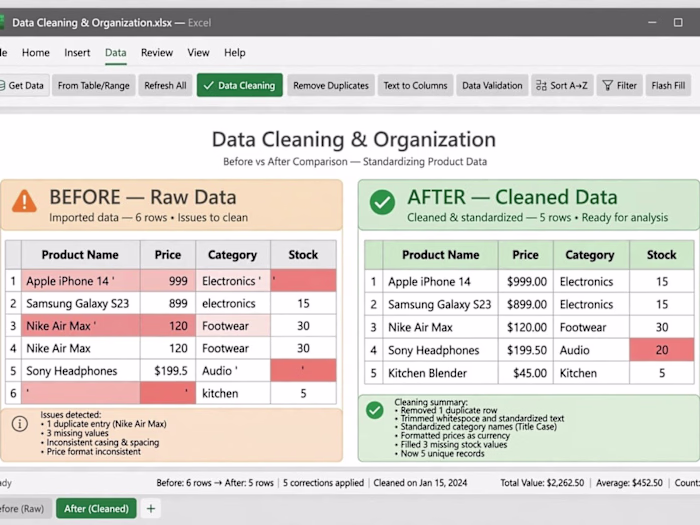Select the Data ribbon tab
This screenshot has width=700, height=525.
coord(116,53)
